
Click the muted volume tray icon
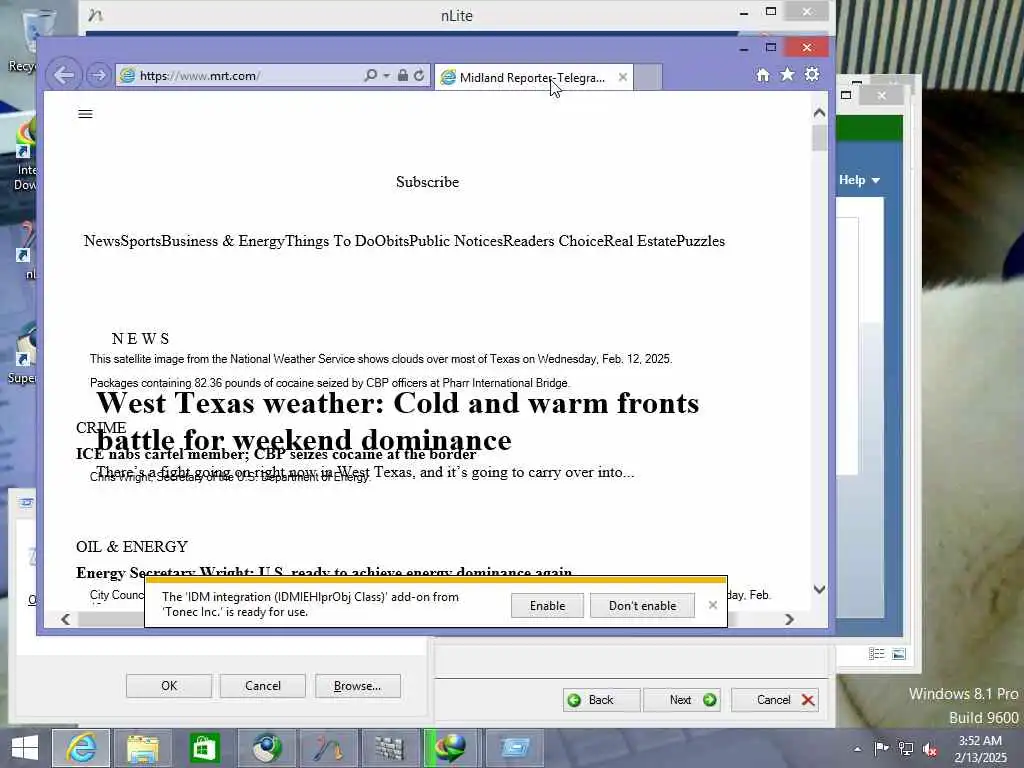coord(930,749)
